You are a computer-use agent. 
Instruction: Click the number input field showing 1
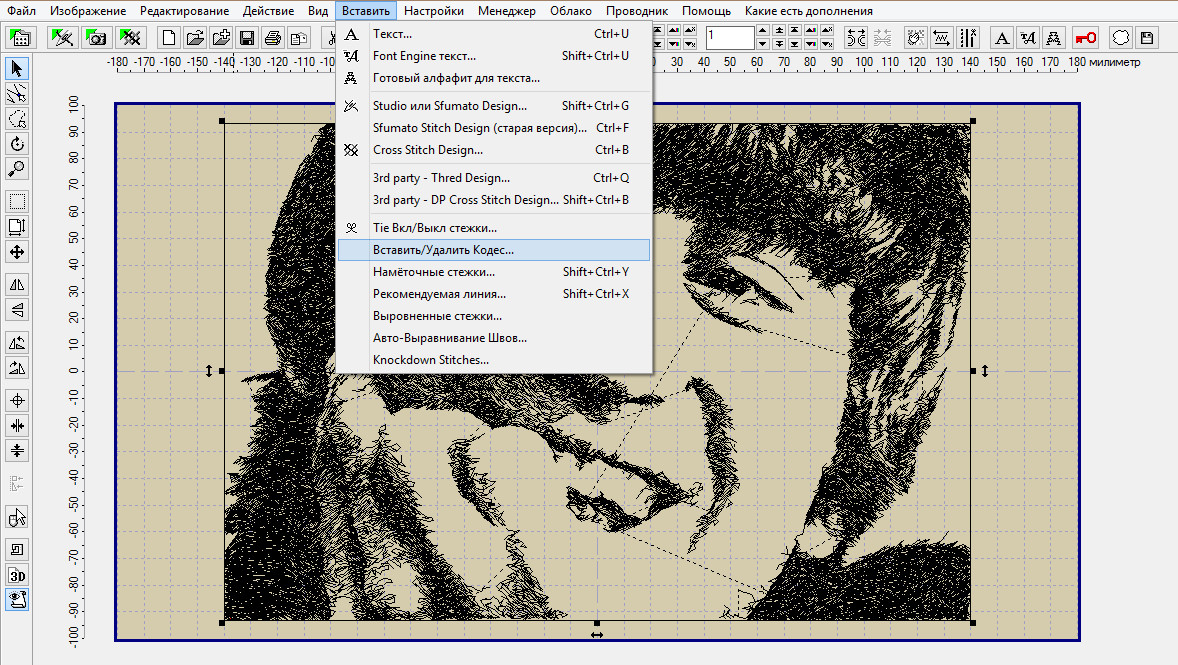[x=729, y=38]
